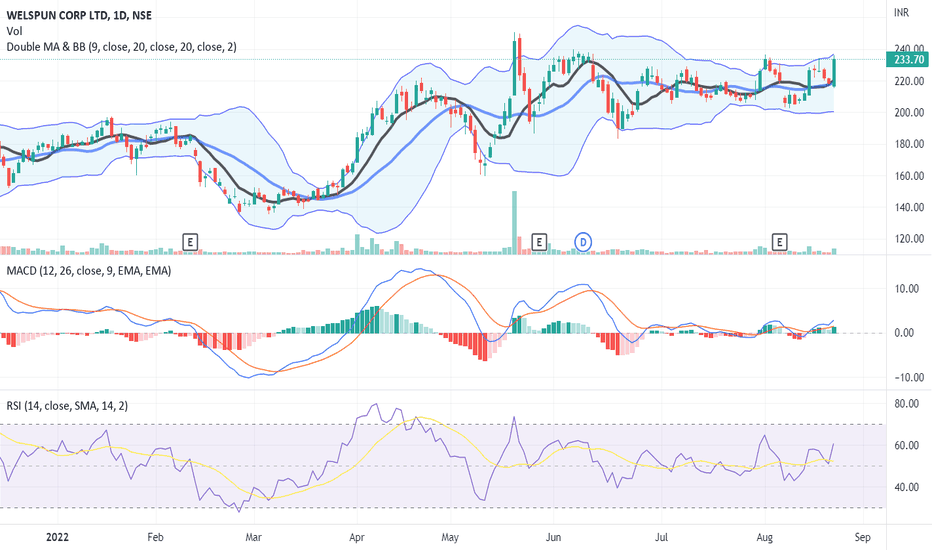The height and width of the screenshot is (550, 932).
Task: Click the February earnings E marker
Action: 190,242
